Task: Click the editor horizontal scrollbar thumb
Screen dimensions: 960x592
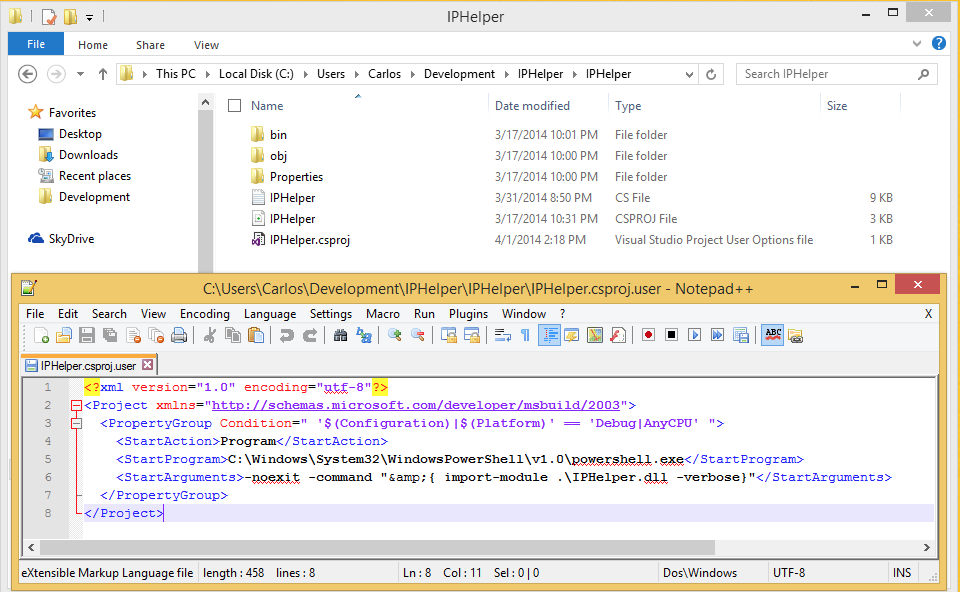Action: 390,547
